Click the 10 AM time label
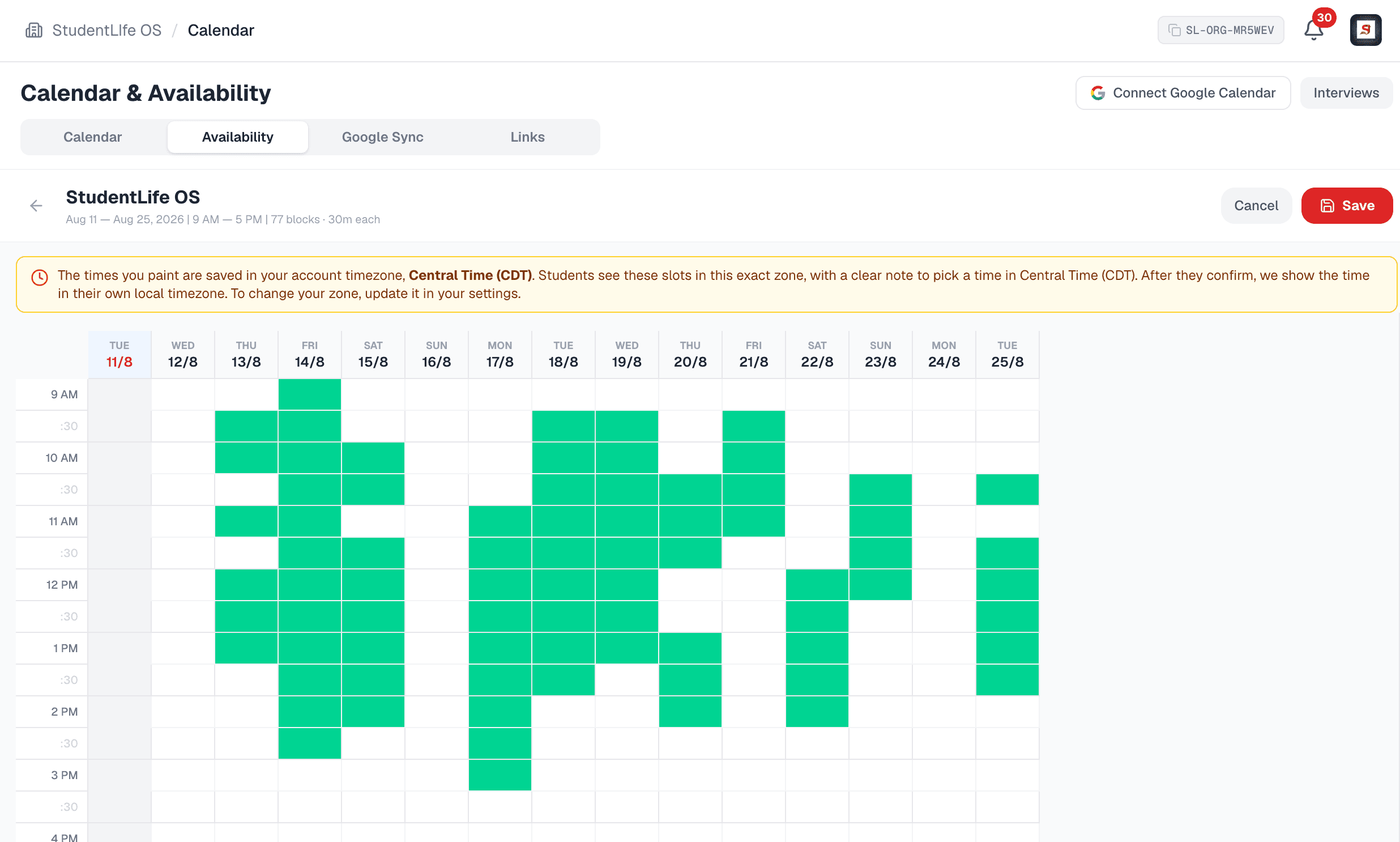1400x842 pixels. [61, 458]
